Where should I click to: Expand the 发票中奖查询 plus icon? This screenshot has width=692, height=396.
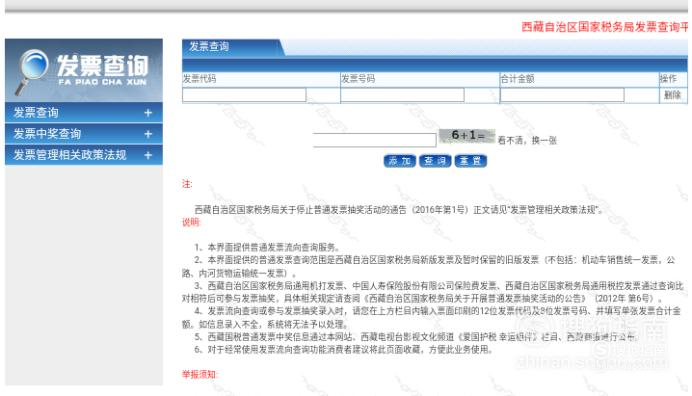point(148,134)
